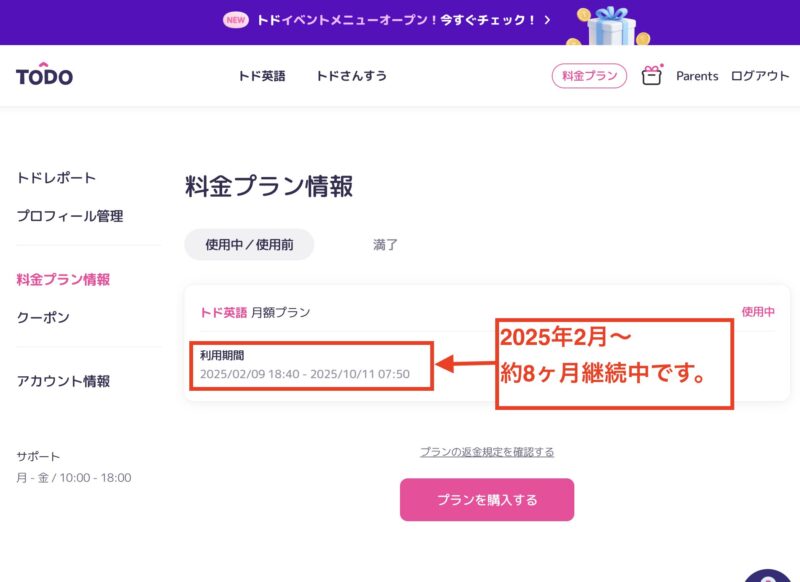
Task: Open the トド英語 navigation item
Action: [262, 76]
